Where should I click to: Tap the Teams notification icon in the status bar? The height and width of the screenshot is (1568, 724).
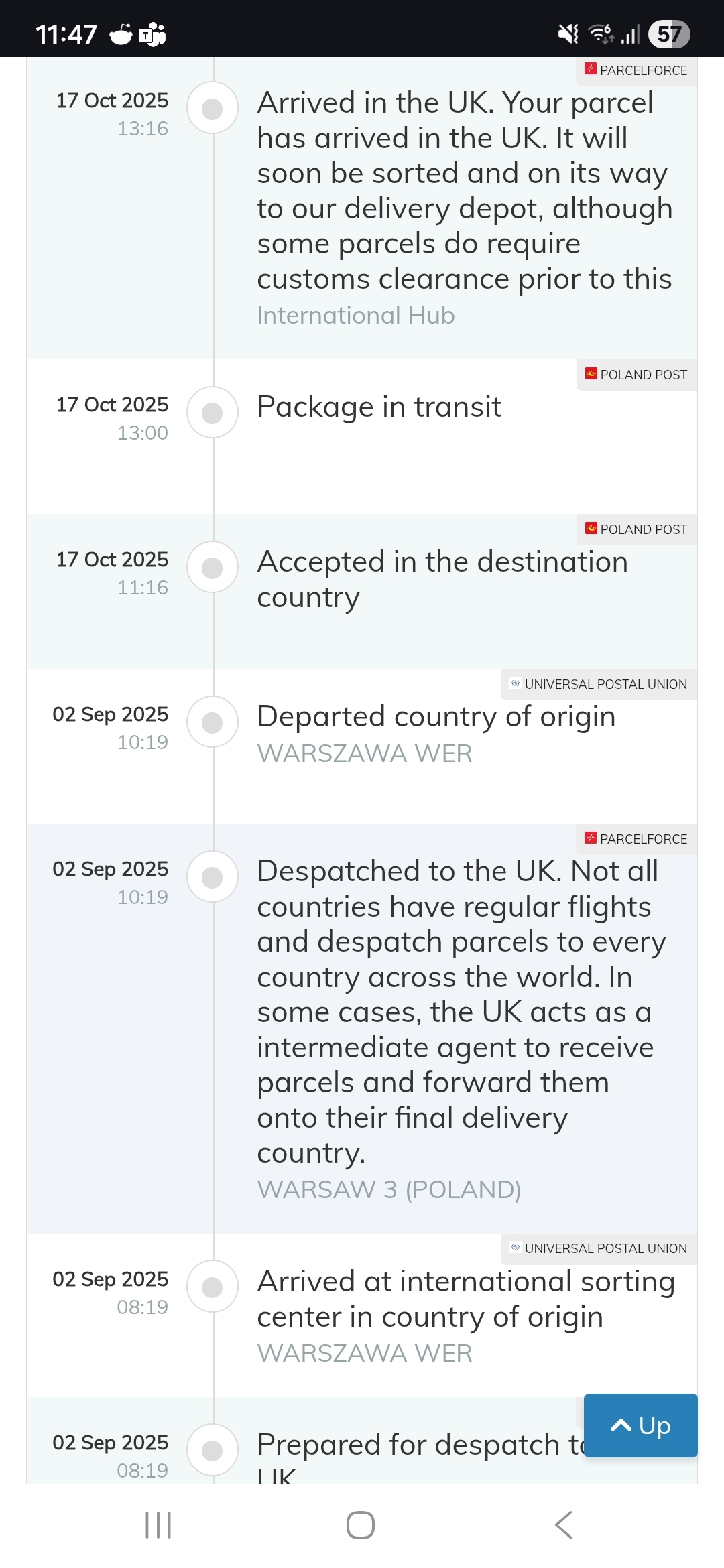pyautogui.click(x=153, y=34)
